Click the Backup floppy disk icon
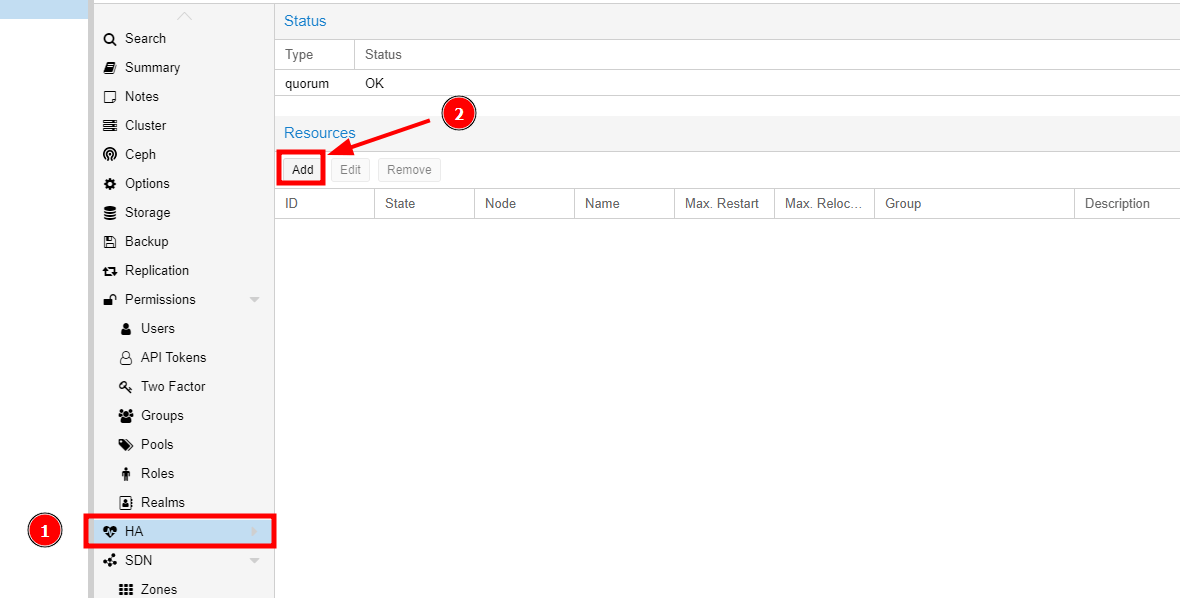The width and height of the screenshot is (1180, 598). click(x=110, y=242)
